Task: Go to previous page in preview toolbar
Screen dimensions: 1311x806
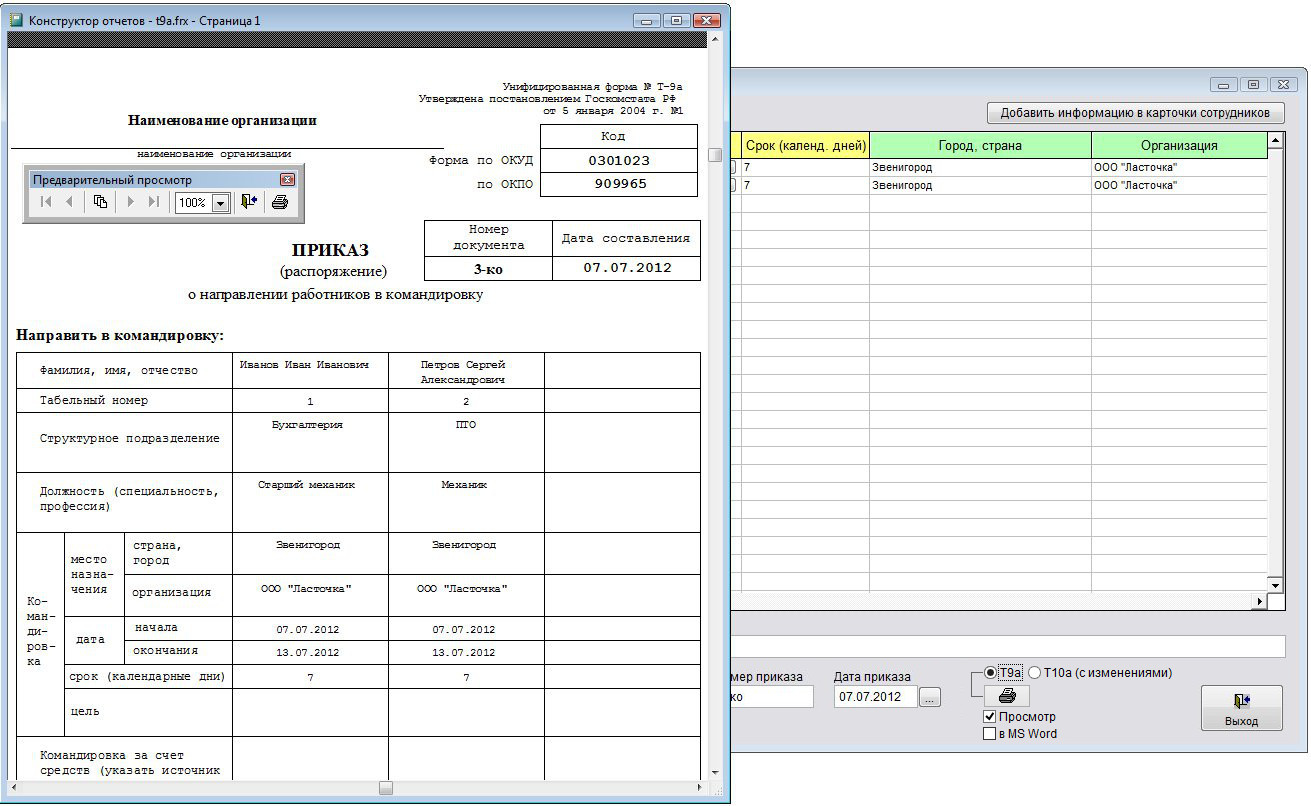Action: coord(69,202)
